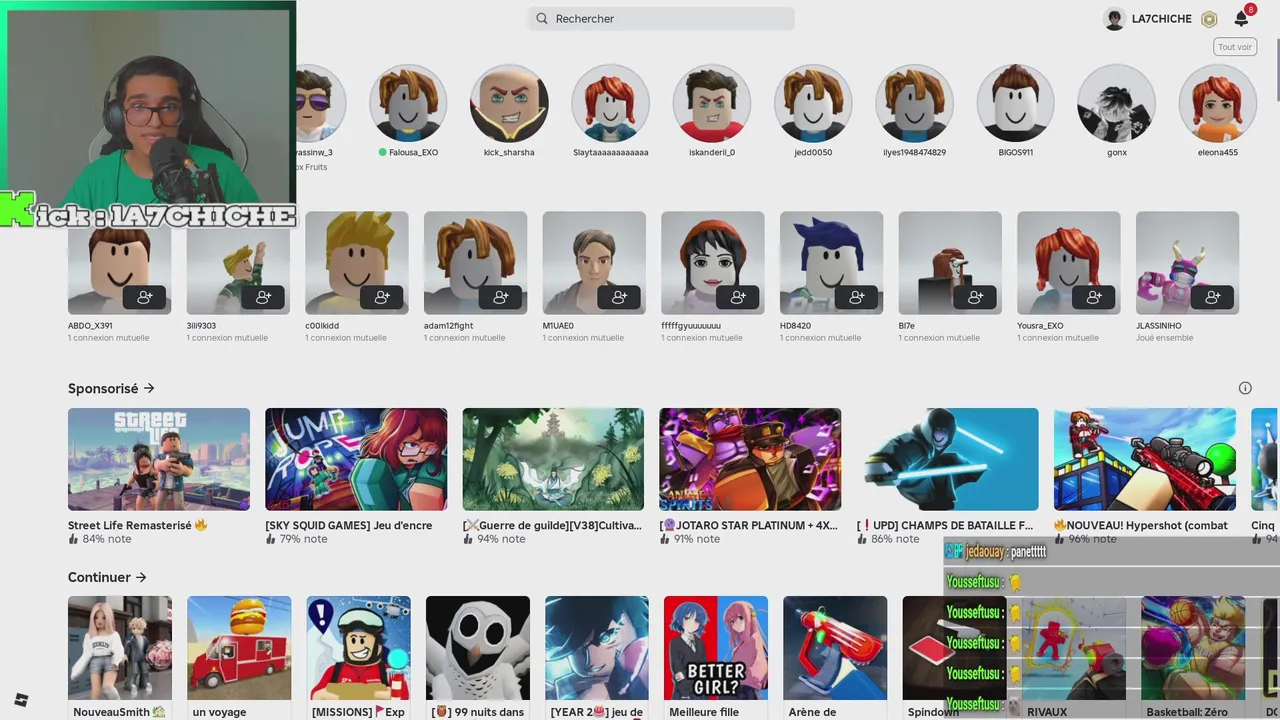Open eleona455 friend avatar

click(1217, 103)
